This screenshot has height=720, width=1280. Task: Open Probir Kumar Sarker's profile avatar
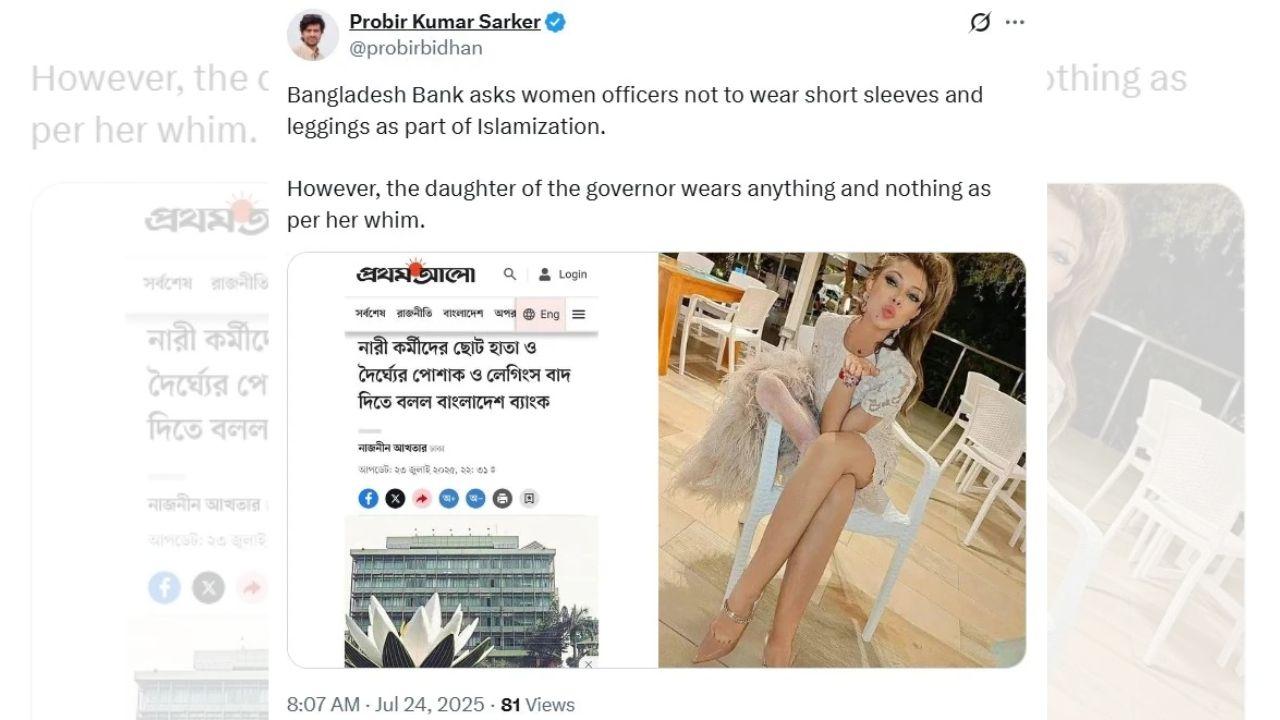pos(313,35)
